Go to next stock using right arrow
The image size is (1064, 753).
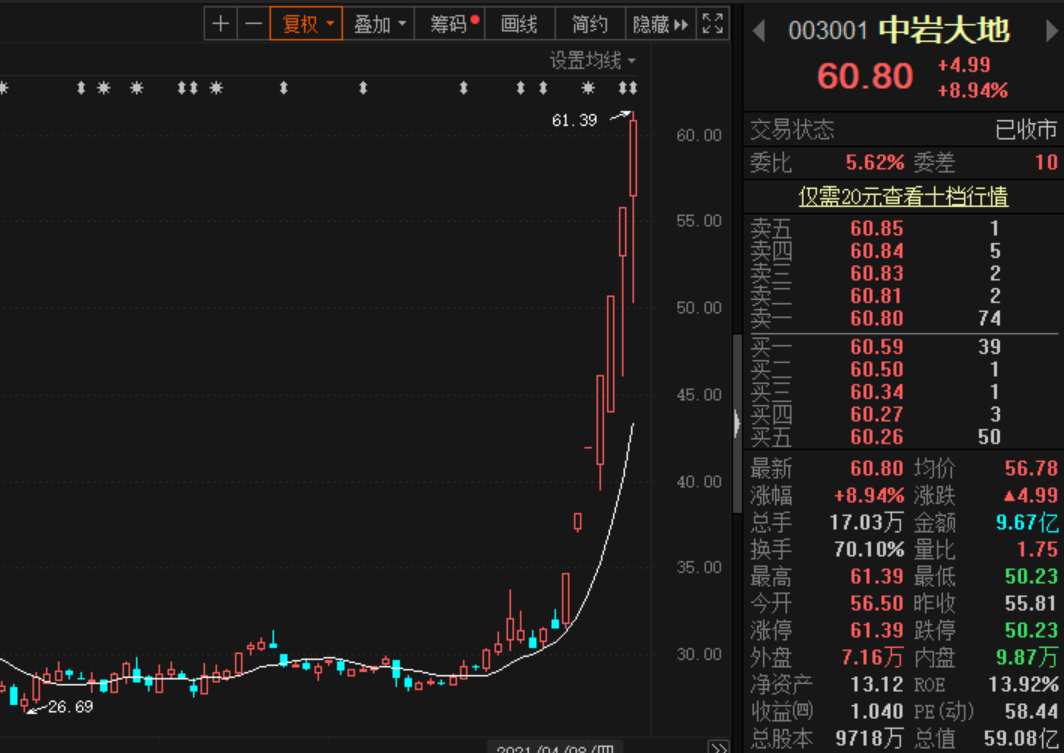click(x=1052, y=31)
